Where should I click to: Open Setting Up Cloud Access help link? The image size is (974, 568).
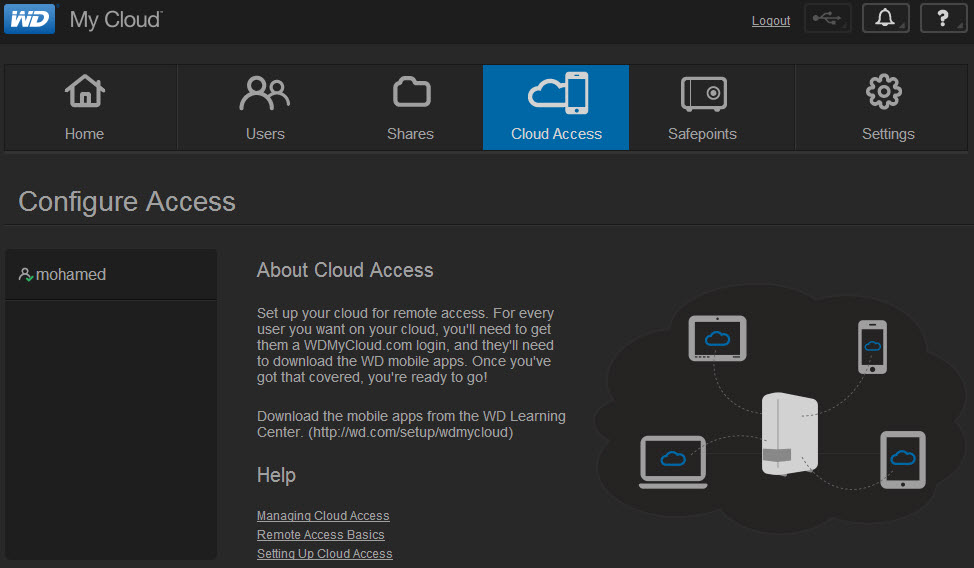tap(325, 554)
